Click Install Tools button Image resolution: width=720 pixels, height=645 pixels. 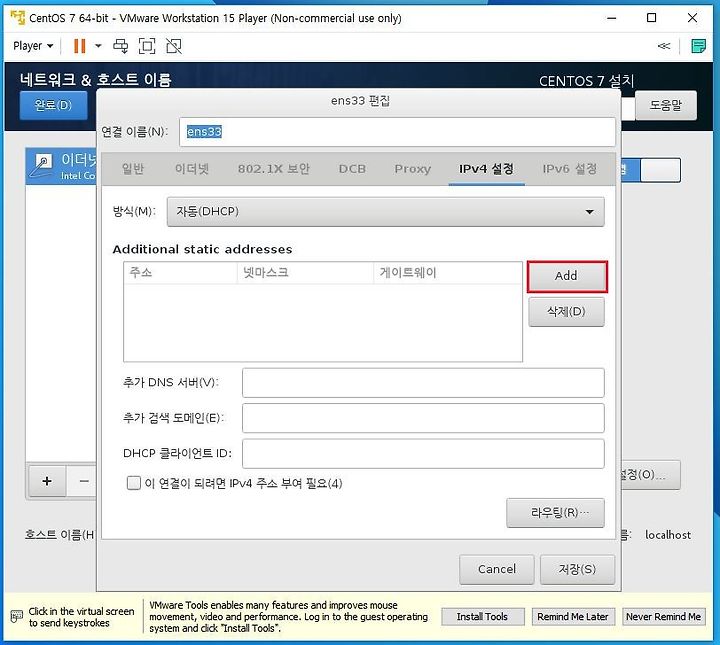482,617
